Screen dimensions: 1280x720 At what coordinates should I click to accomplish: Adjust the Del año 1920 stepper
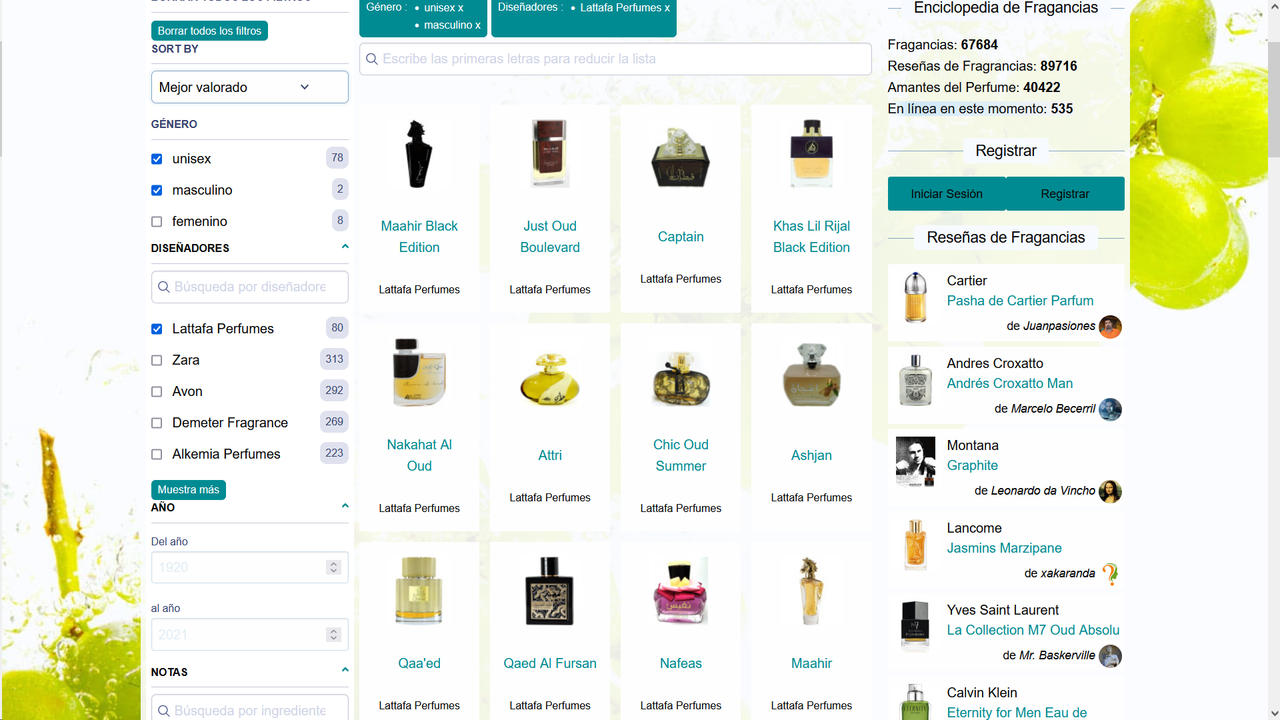pyautogui.click(x=333, y=567)
